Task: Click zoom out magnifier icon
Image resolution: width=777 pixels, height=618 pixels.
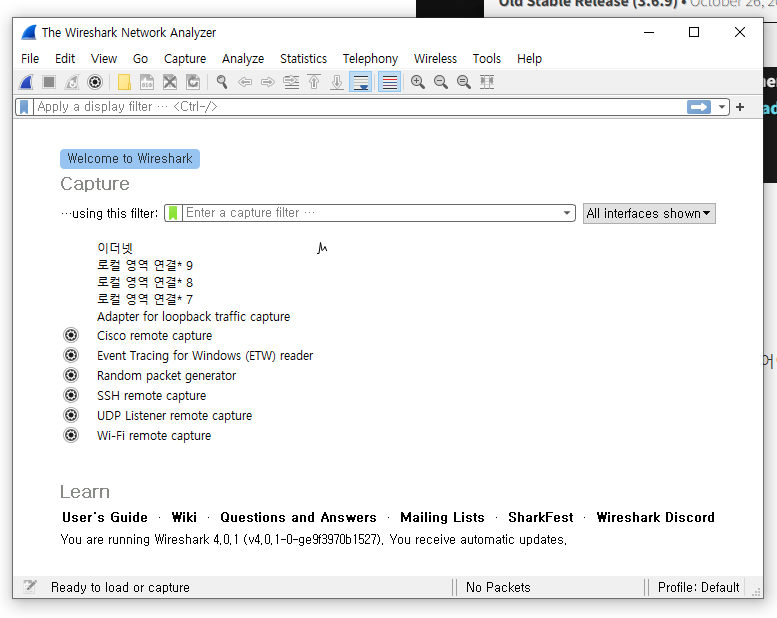Action: (x=441, y=82)
